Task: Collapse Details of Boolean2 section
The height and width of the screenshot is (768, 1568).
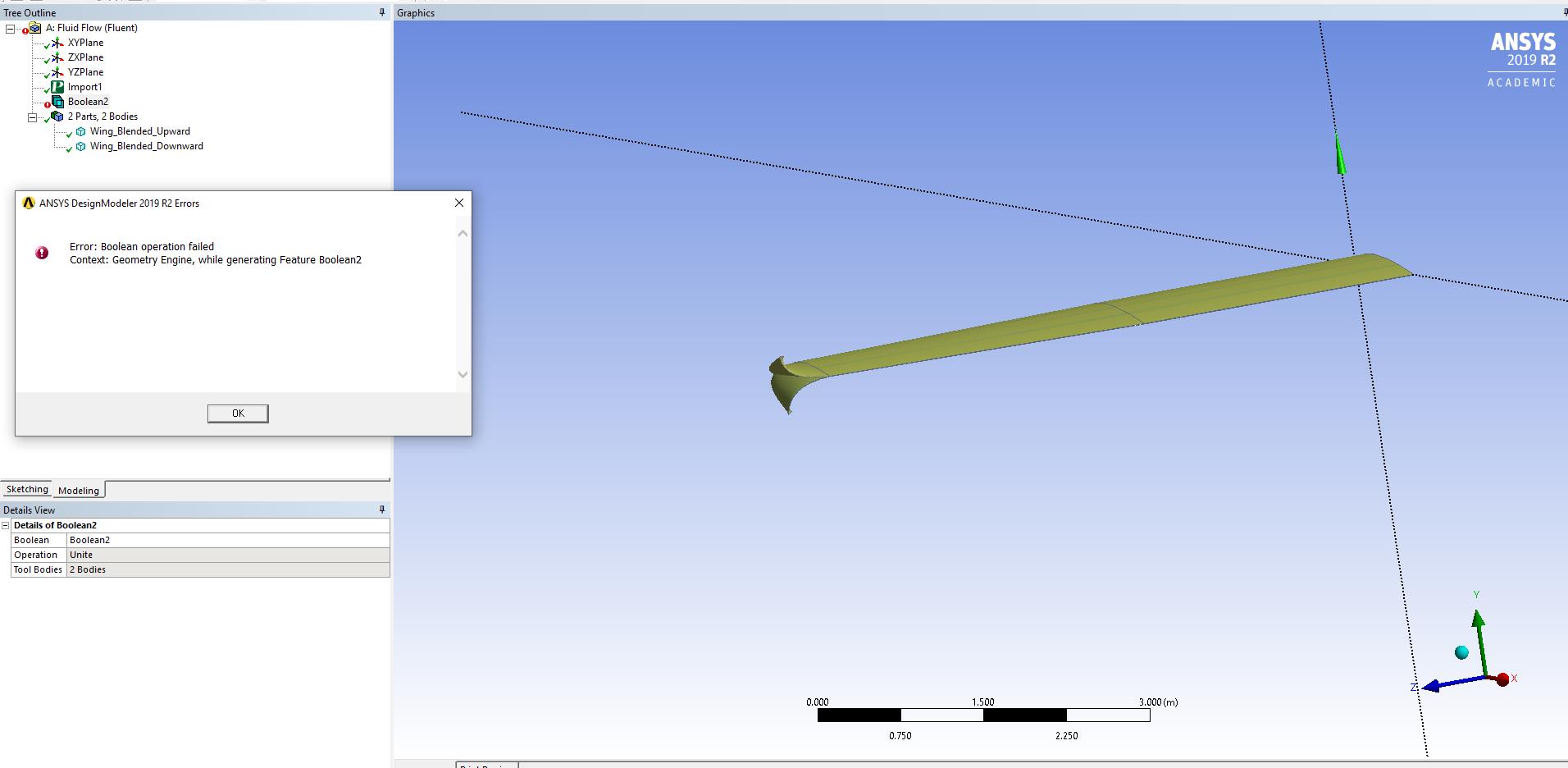Action: 6,525
